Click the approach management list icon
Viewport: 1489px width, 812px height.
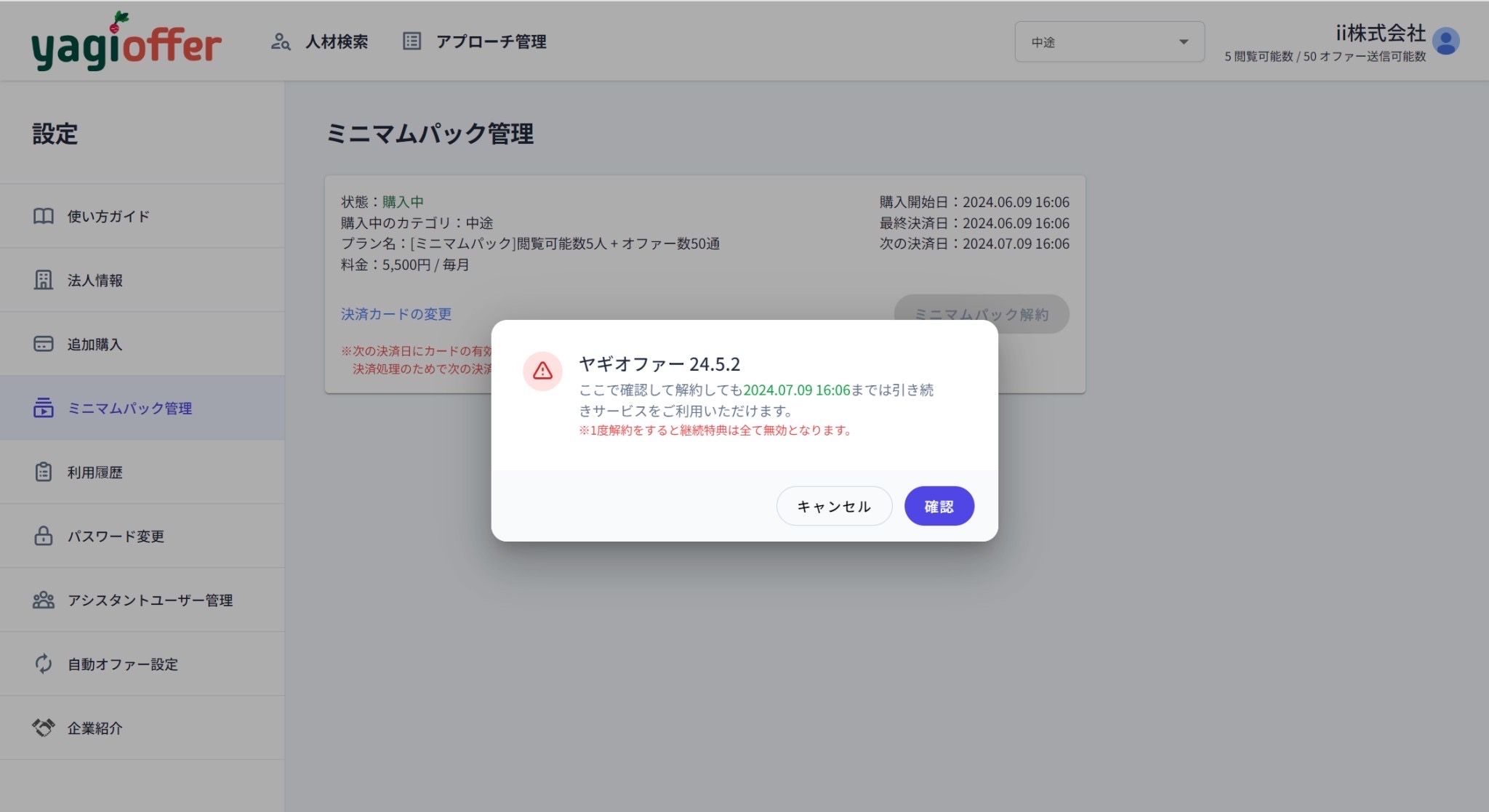[412, 41]
